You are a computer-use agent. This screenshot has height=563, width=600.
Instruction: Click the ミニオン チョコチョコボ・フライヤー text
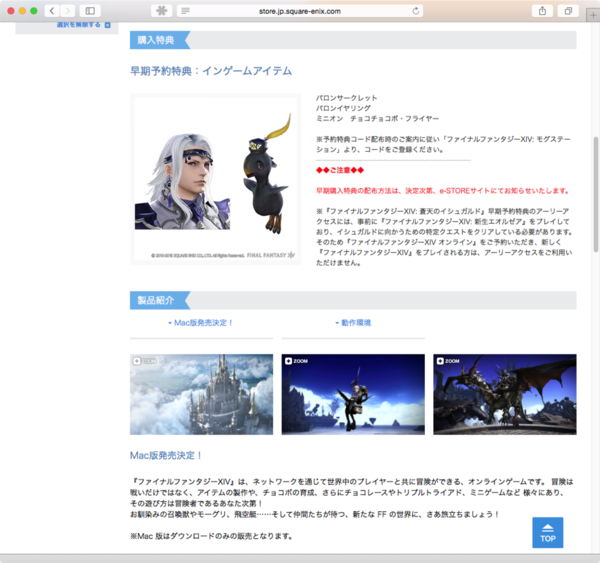377,119
